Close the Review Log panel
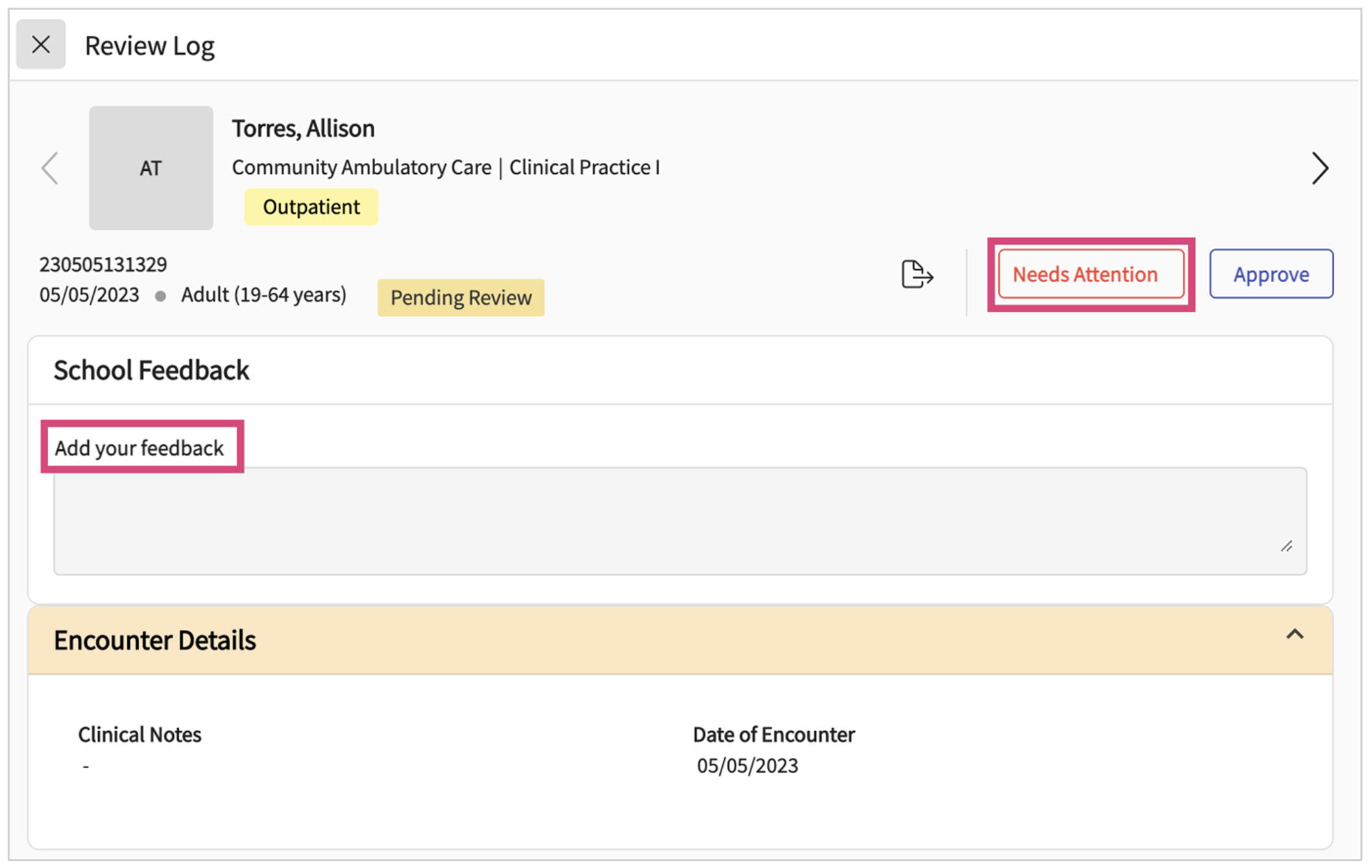Screen dimensions: 1372x868 (x=41, y=44)
